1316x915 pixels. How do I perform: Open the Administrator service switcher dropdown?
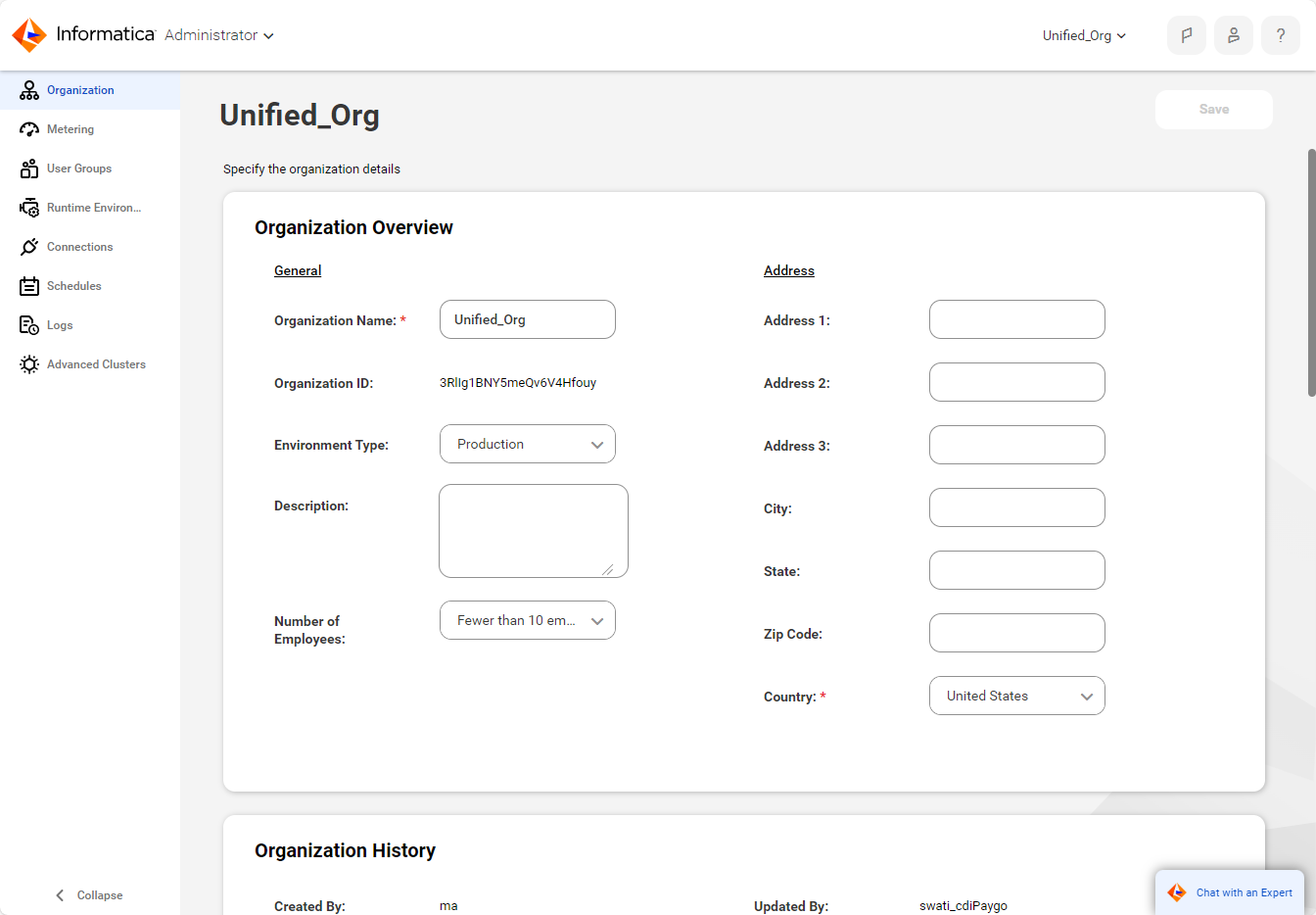219,35
